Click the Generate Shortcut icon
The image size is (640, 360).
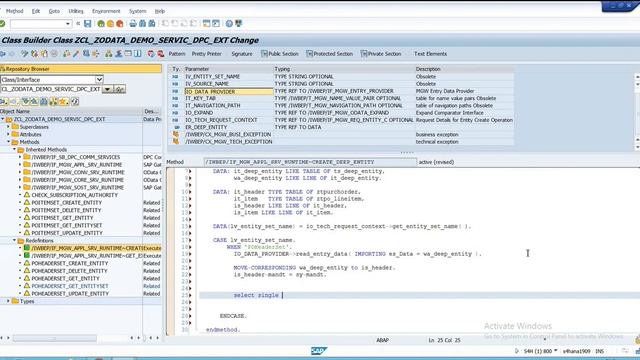pyautogui.click(x=216, y=24)
